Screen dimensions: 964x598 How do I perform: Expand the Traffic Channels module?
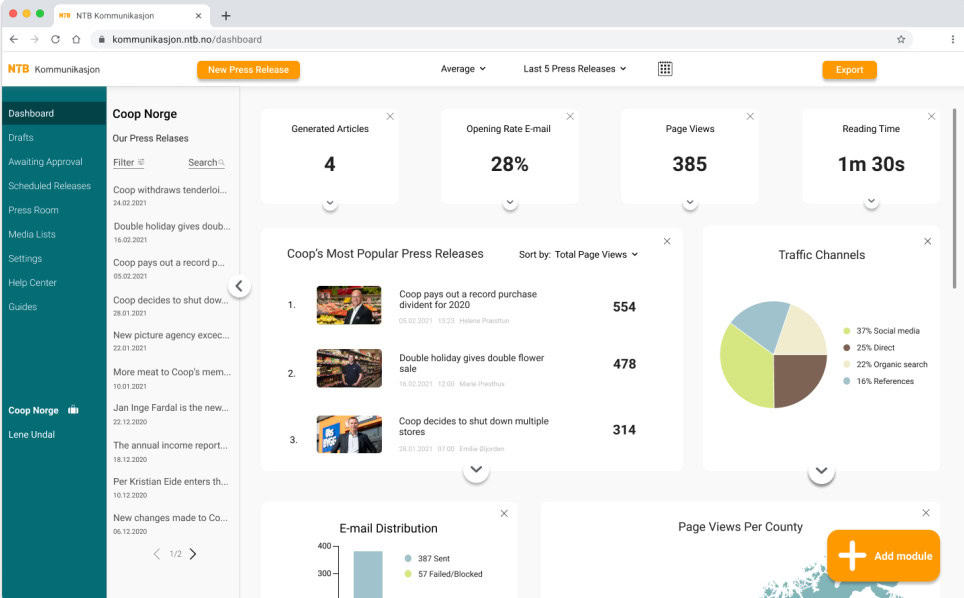821,471
